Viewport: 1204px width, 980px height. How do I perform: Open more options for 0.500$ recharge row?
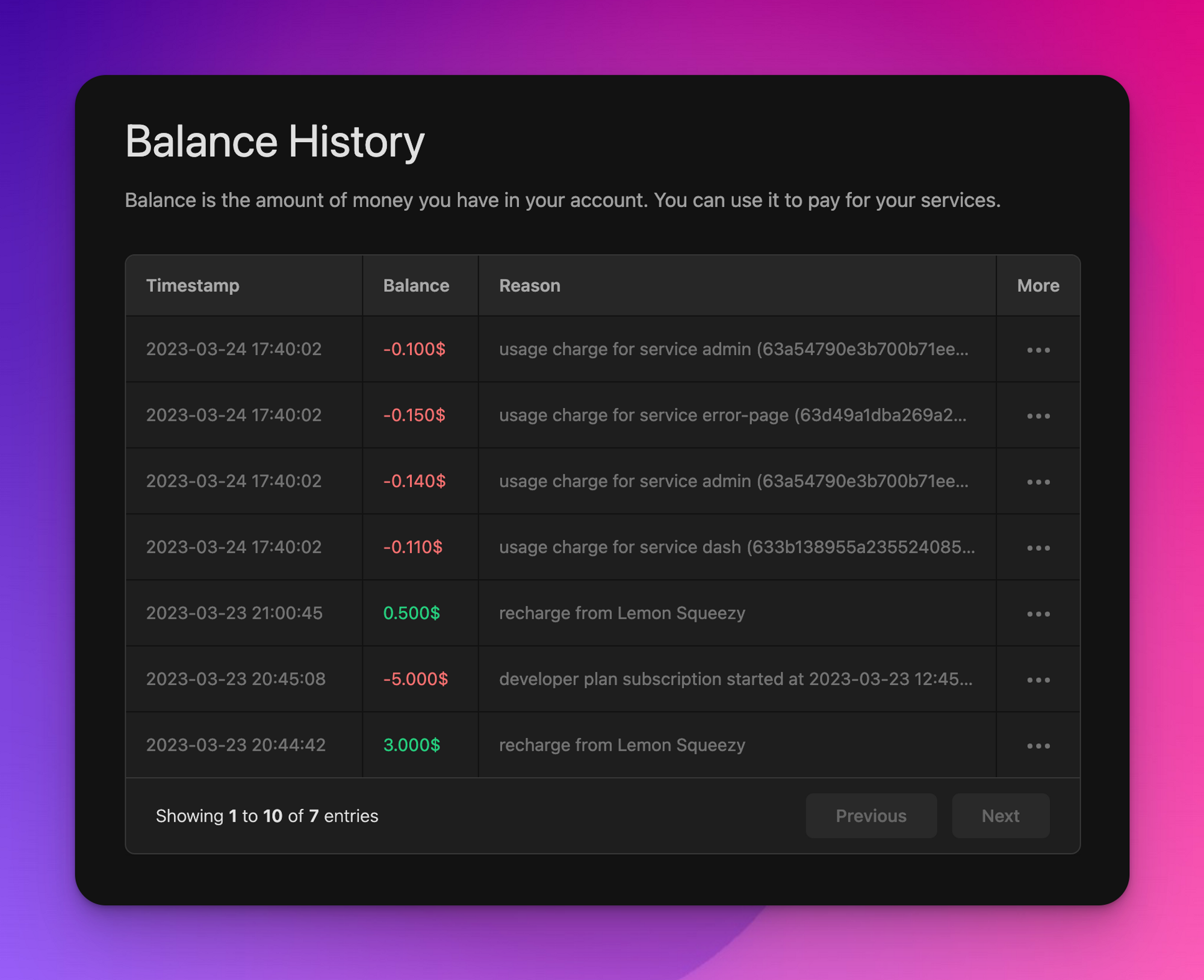(1038, 613)
